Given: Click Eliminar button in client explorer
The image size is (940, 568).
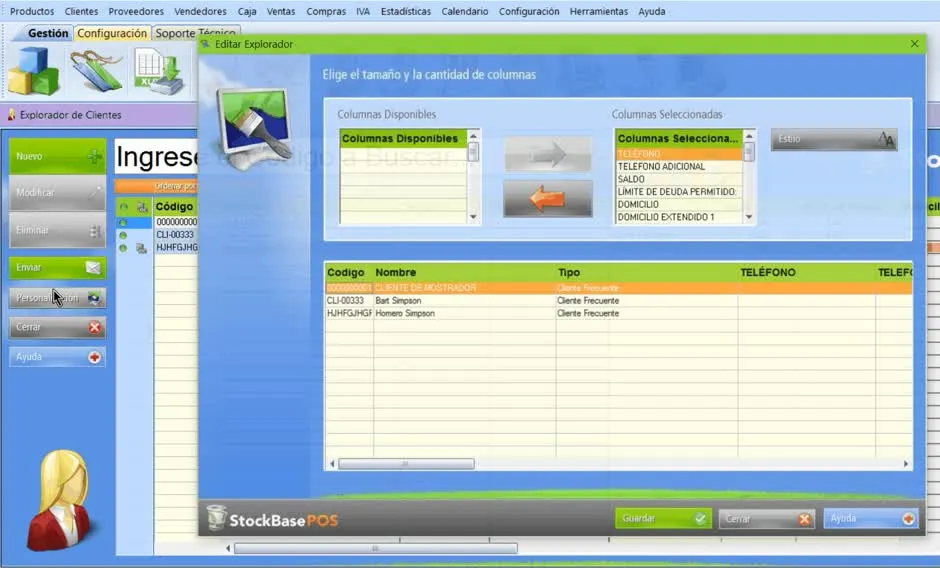Looking at the screenshot, I should tap(58, 230).
